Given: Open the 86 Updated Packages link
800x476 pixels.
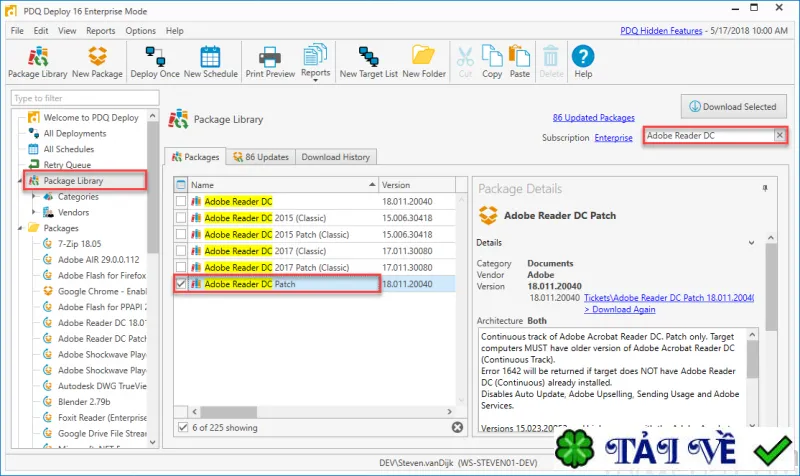Looking at the screenshot, I should pyautogui.click(x=593, y=118).
